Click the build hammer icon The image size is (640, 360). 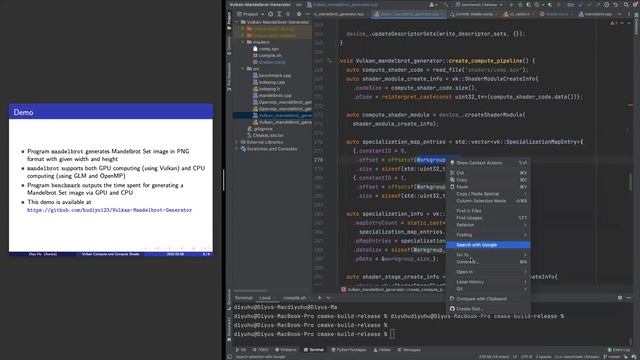[446, 4]
